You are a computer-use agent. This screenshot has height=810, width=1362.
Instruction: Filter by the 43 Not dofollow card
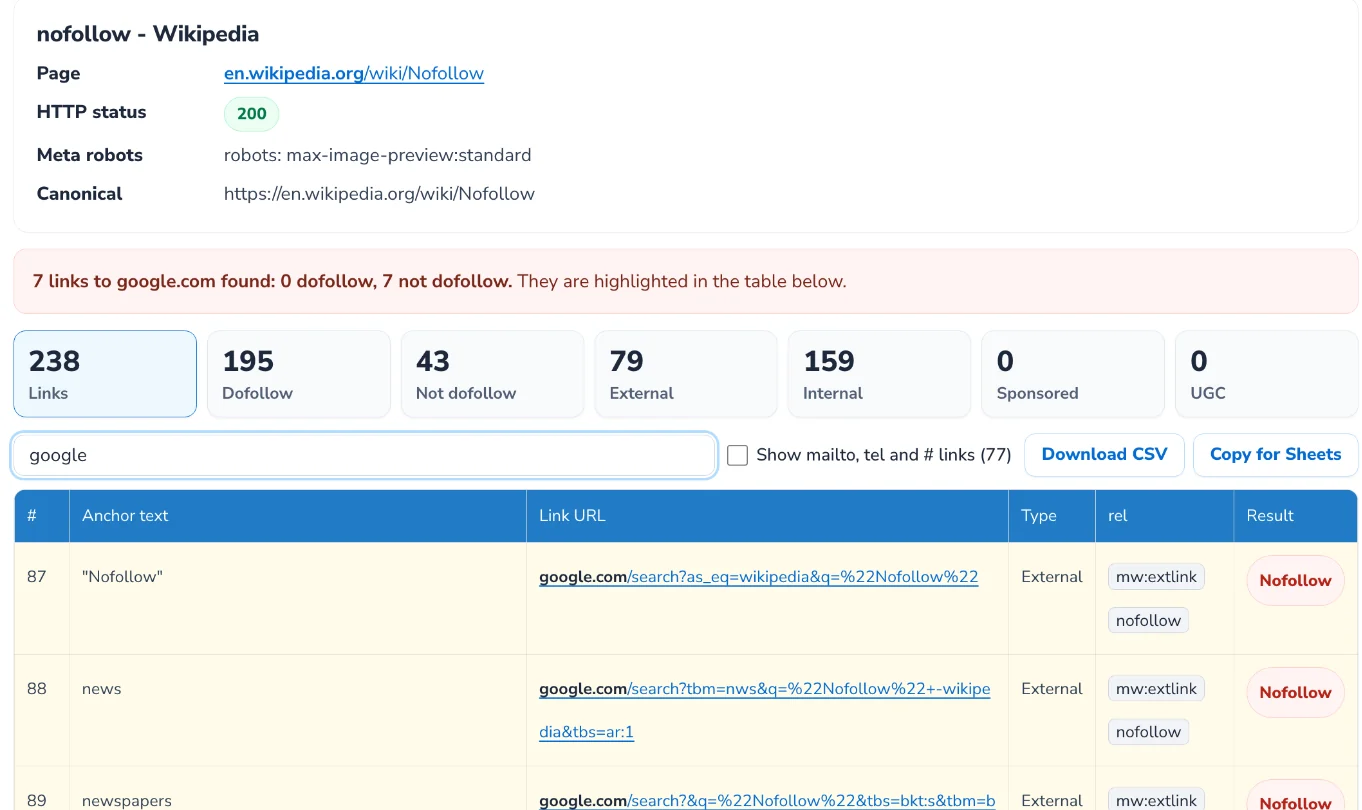pos(492,374)
